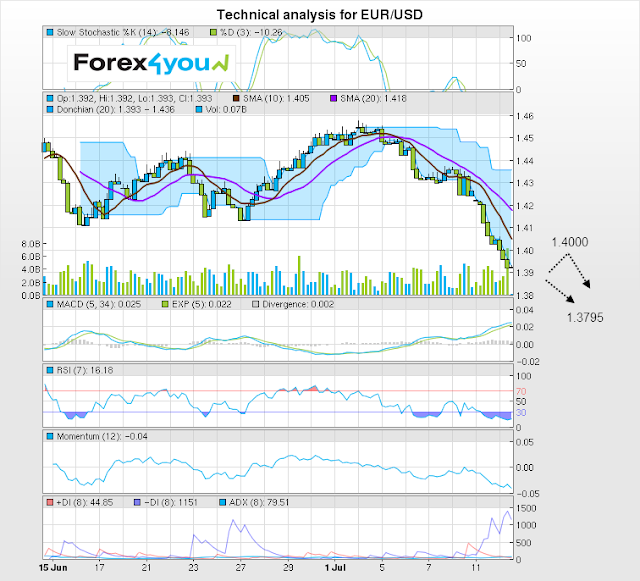
Task: Click the -DI (8) purple legend swatch
Action: pos(137,502)
